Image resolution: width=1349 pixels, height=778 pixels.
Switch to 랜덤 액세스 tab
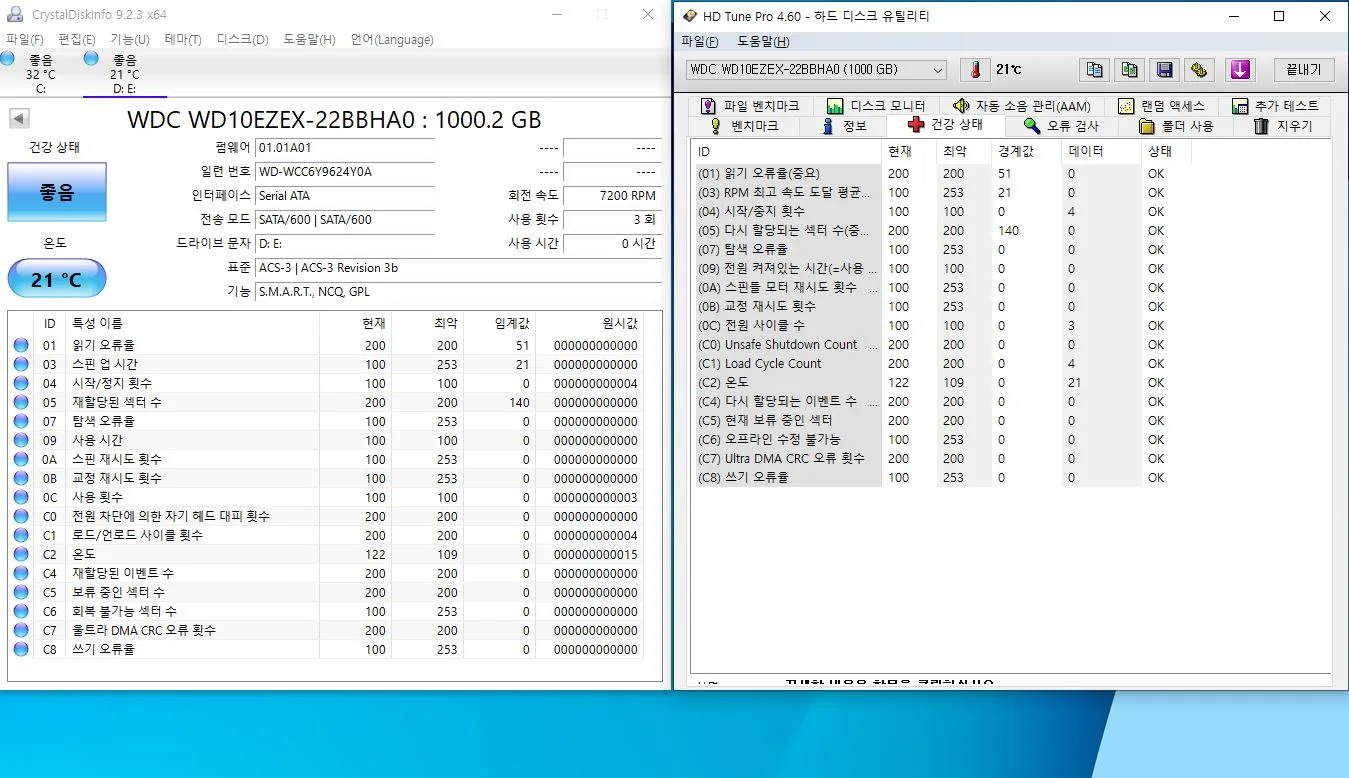point(1161,106)
